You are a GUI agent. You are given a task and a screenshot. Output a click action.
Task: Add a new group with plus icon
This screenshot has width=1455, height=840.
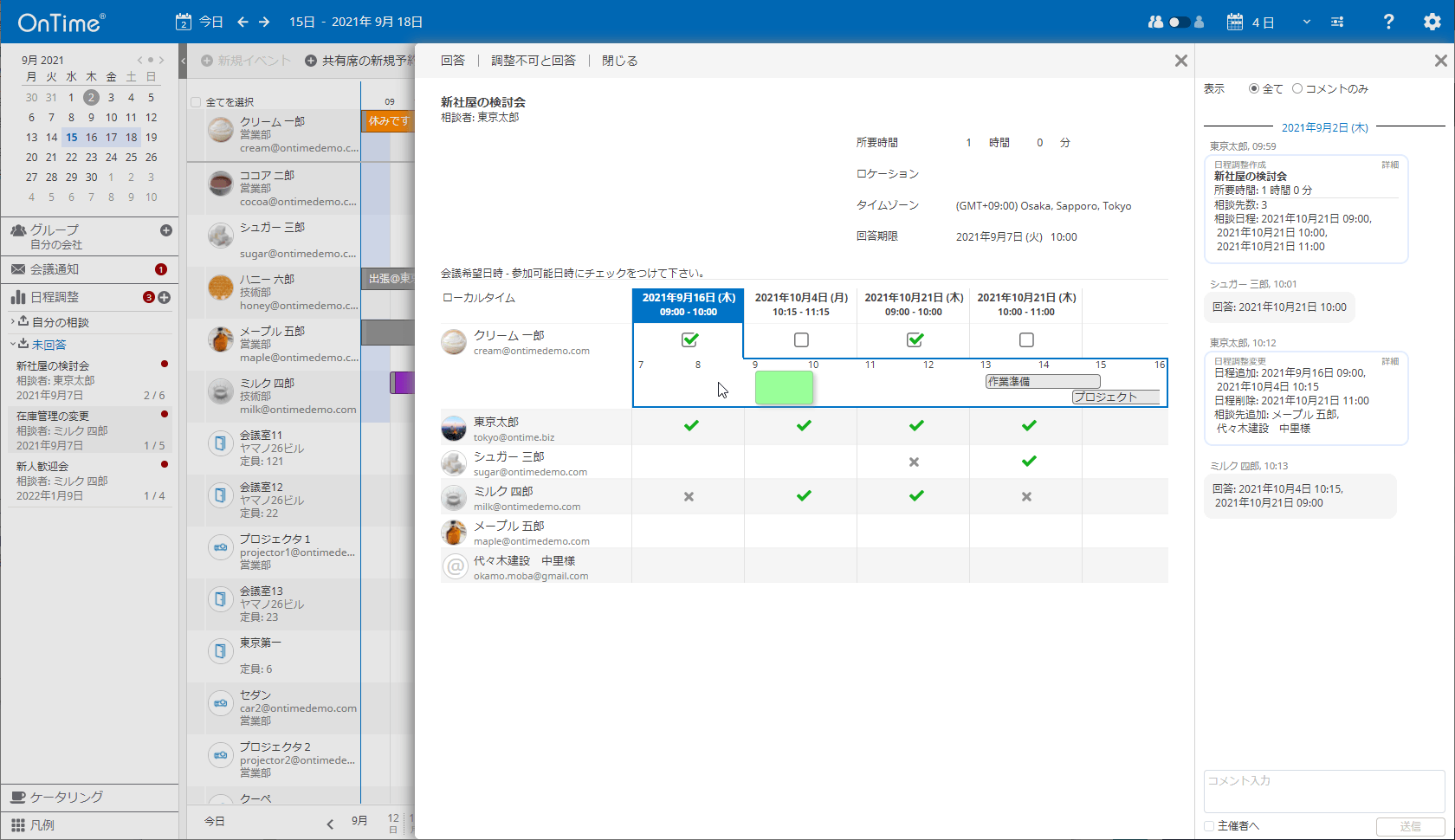coord(166,230)
